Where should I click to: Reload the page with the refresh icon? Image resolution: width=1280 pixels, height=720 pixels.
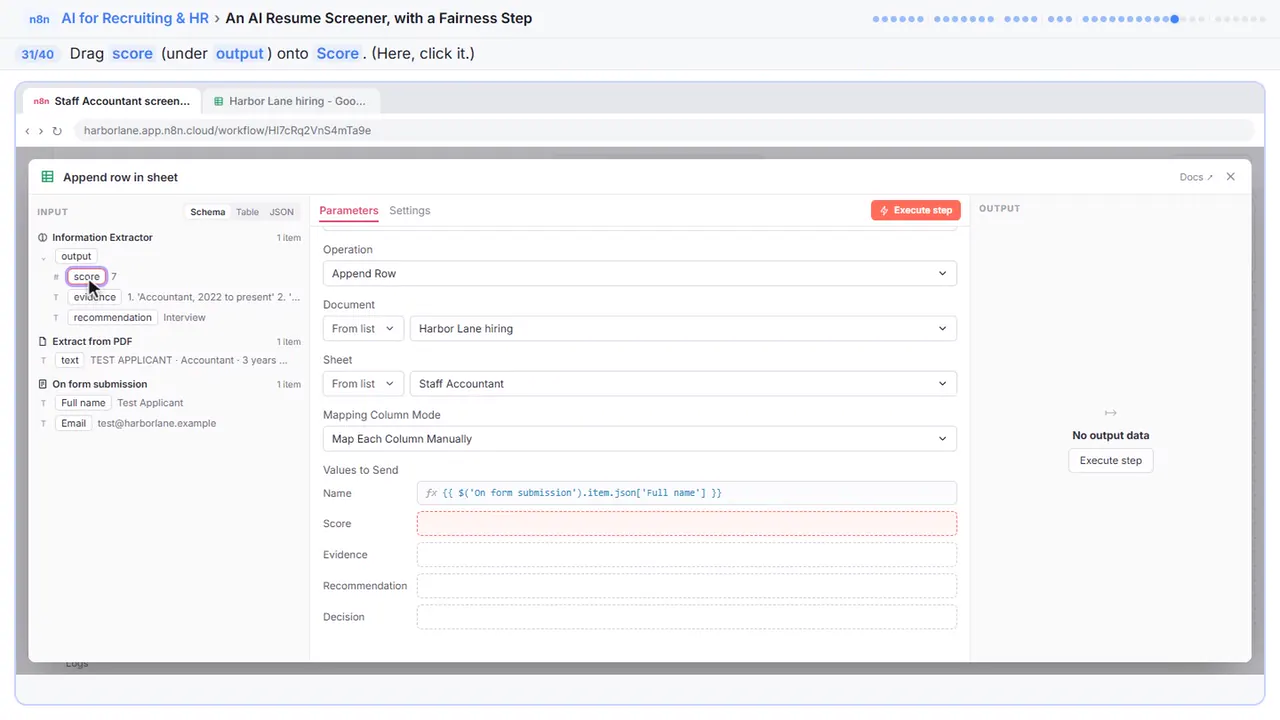(x=57, y=131)
